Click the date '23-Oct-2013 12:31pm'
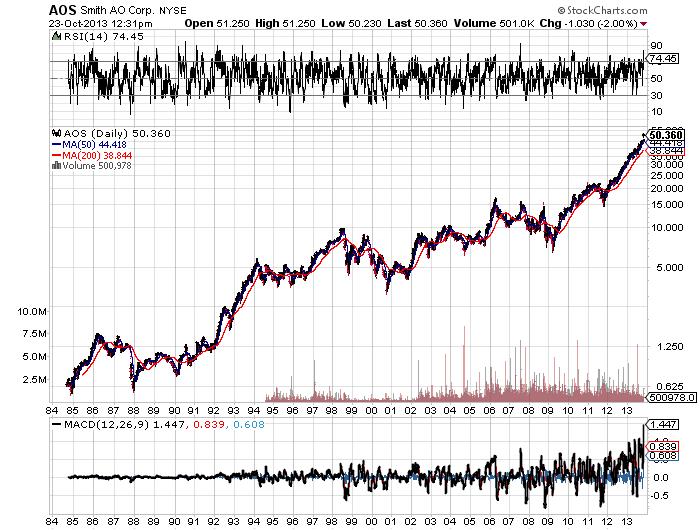Viewport: 700px width, 530px height. (x=100, y=24)
